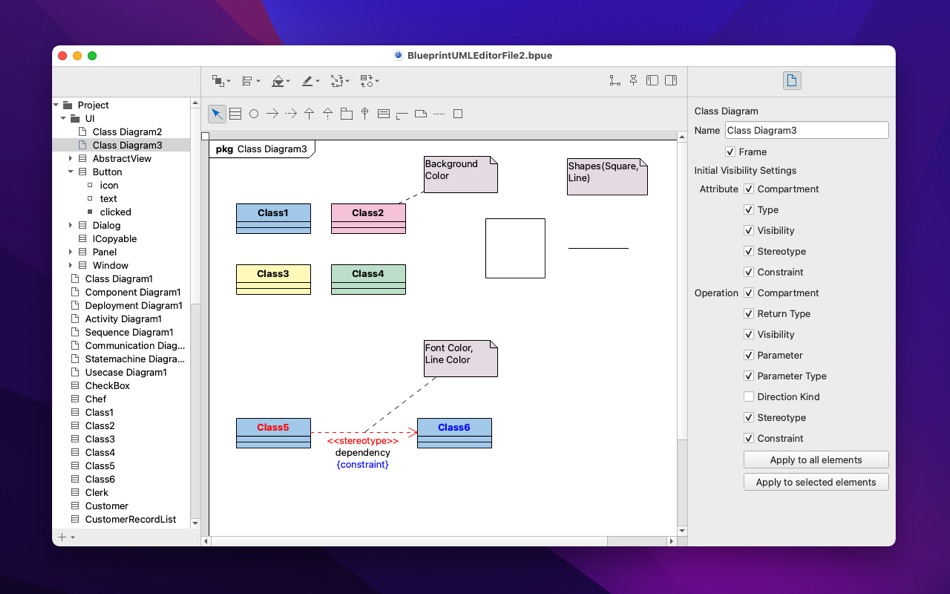Viewport: 950px width, 594px height.
Task: Toggle the left sidebar panel icon
Action: point(653,81)
